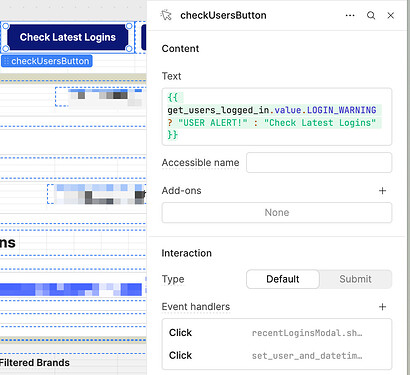Viewport: 410px width, 375px height.
Task: Set interaction type to Default
Action: click(x=283, y=279)
